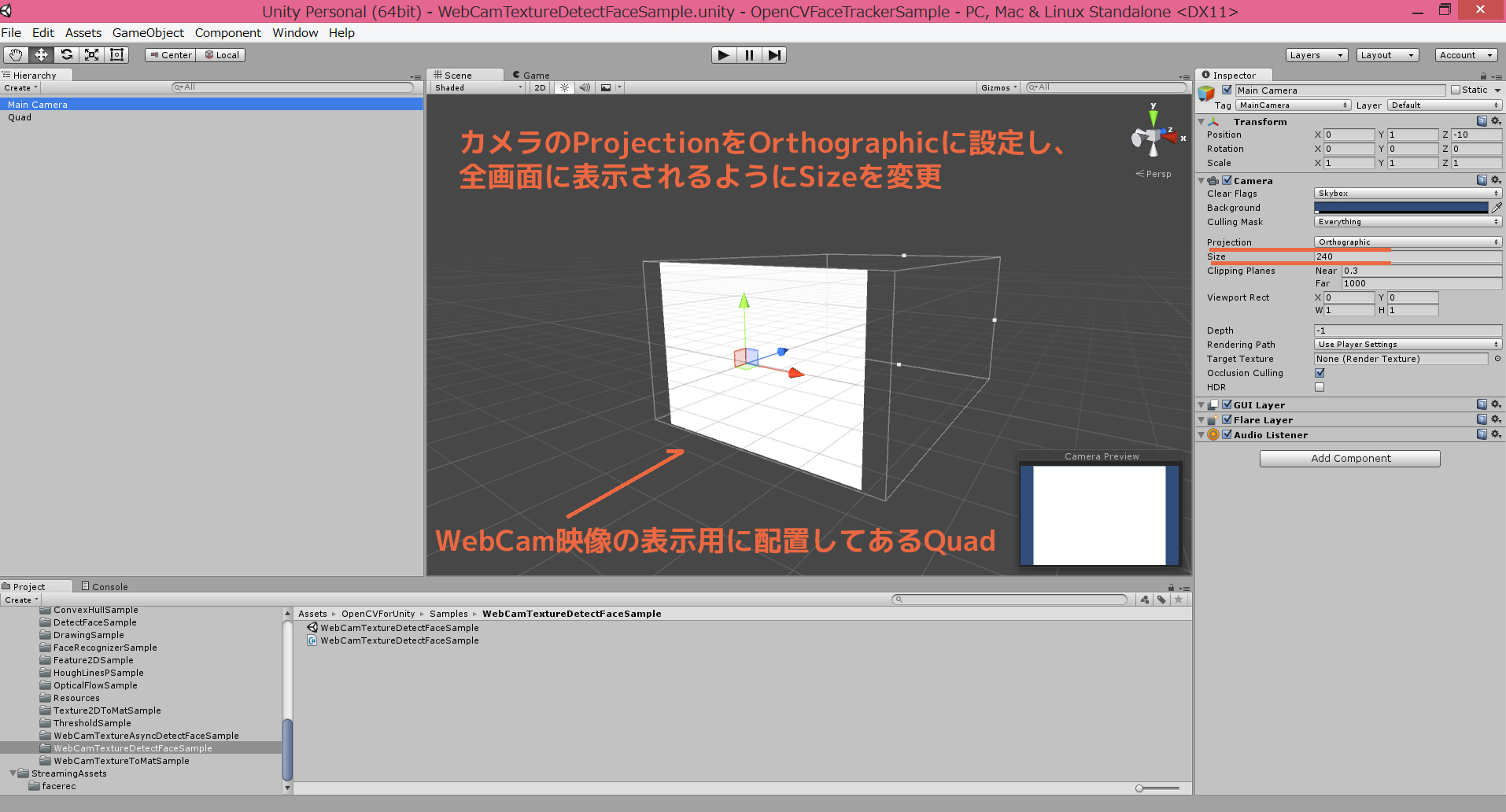The image size is (1506, 812).
Task: Open the Projection dropdown set to Orthographic
Action: pos(1407,242)
